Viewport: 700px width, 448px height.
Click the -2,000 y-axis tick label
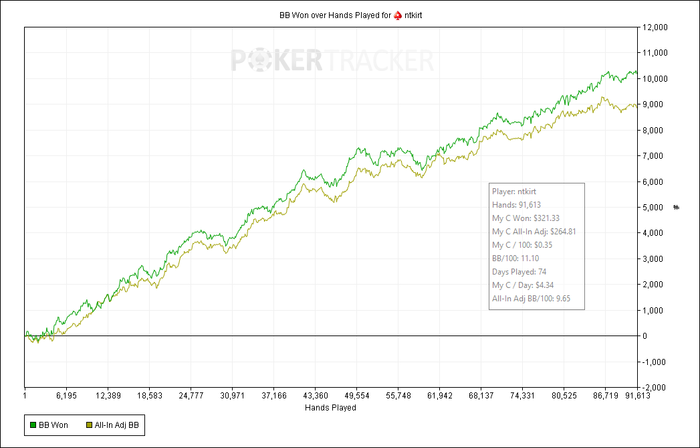653,387
